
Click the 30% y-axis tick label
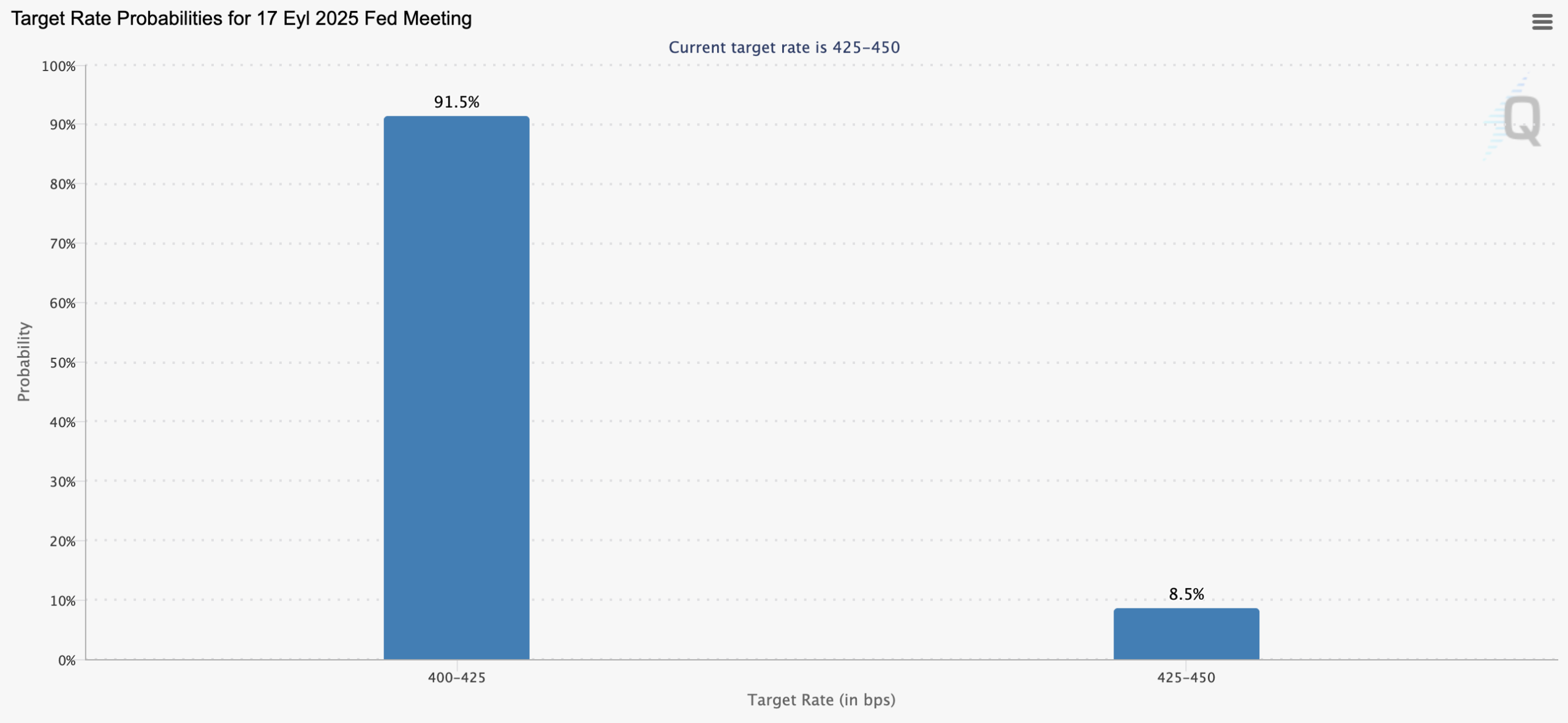[x=62, y=482]
